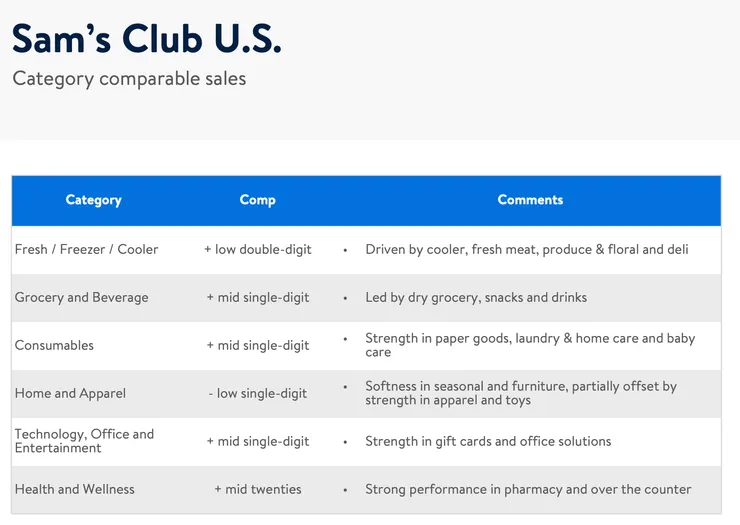Click the Grocery and Beverage category cell
The width and height of the screenshot is (740, 525).
81,297
